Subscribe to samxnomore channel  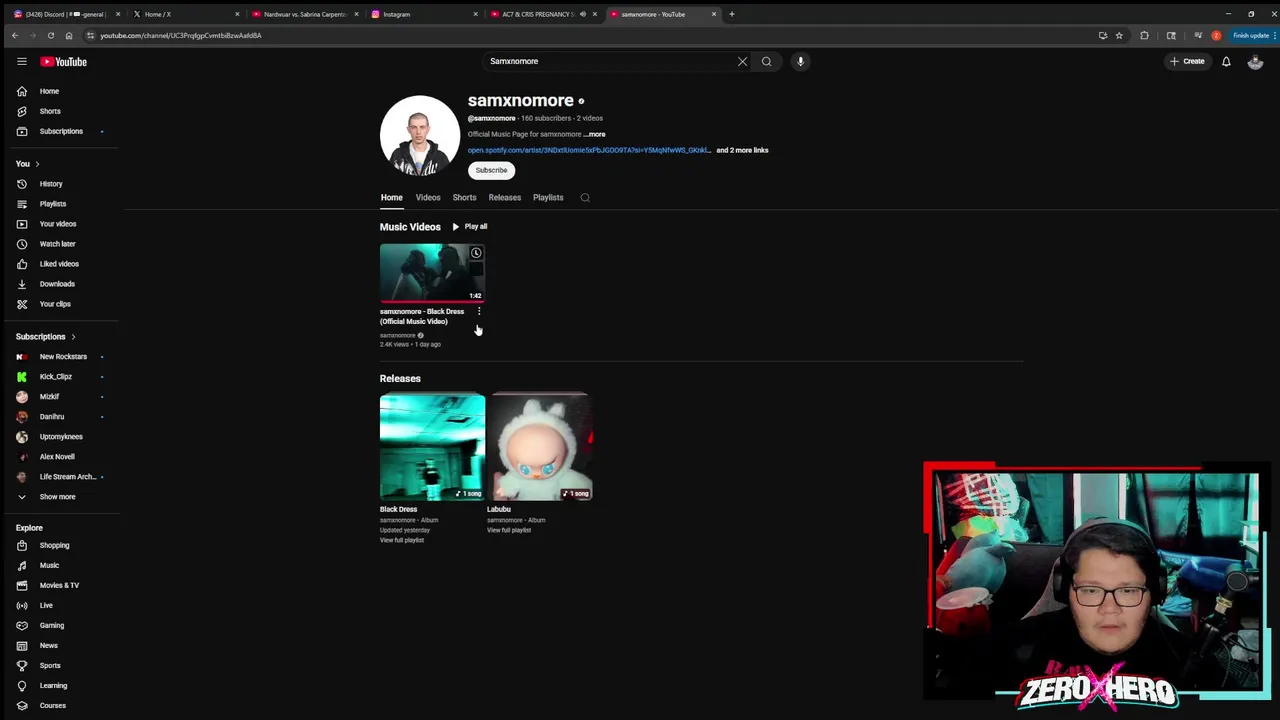click(x=491, y=170)
